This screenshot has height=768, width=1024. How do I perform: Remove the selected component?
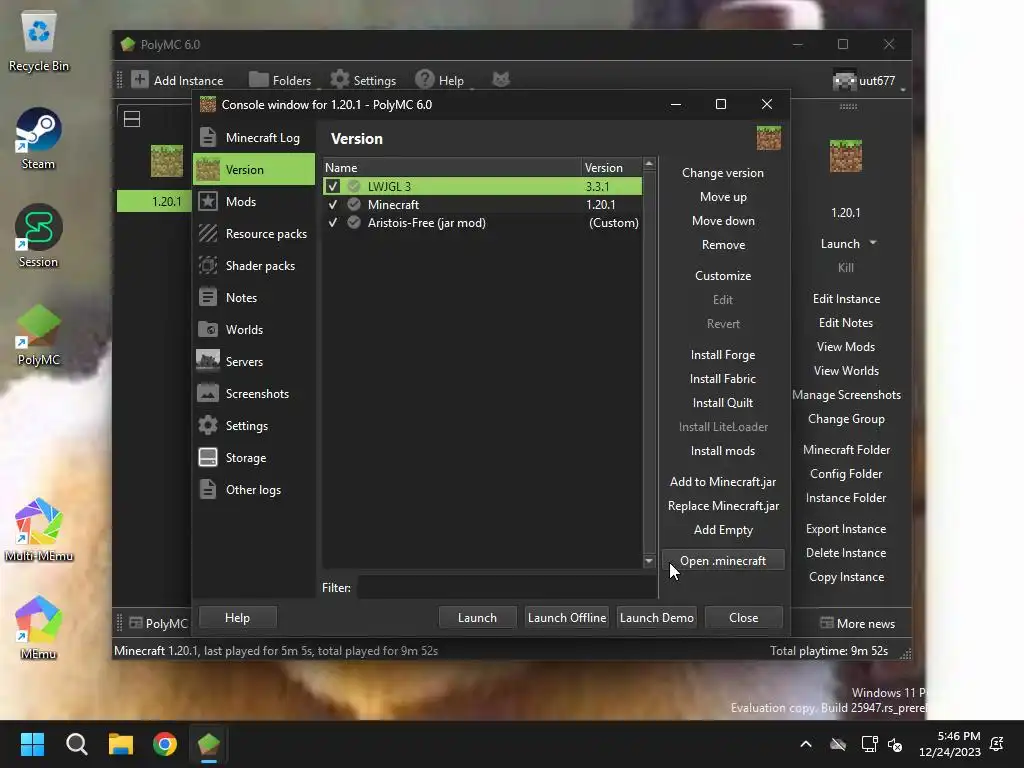pos(723,245)
